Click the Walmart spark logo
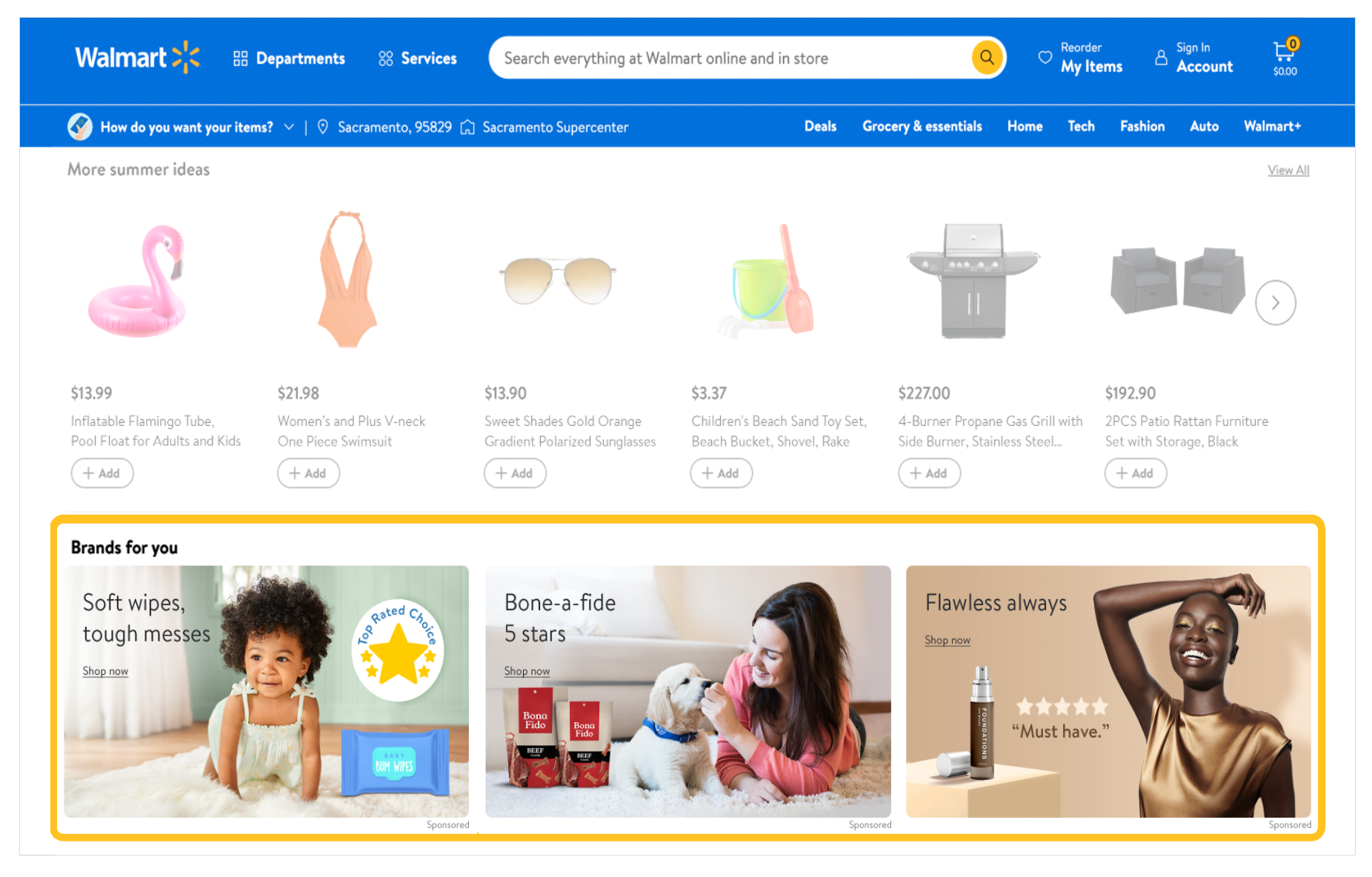This screenshot has height=877, width=1372. pos(186,58)
